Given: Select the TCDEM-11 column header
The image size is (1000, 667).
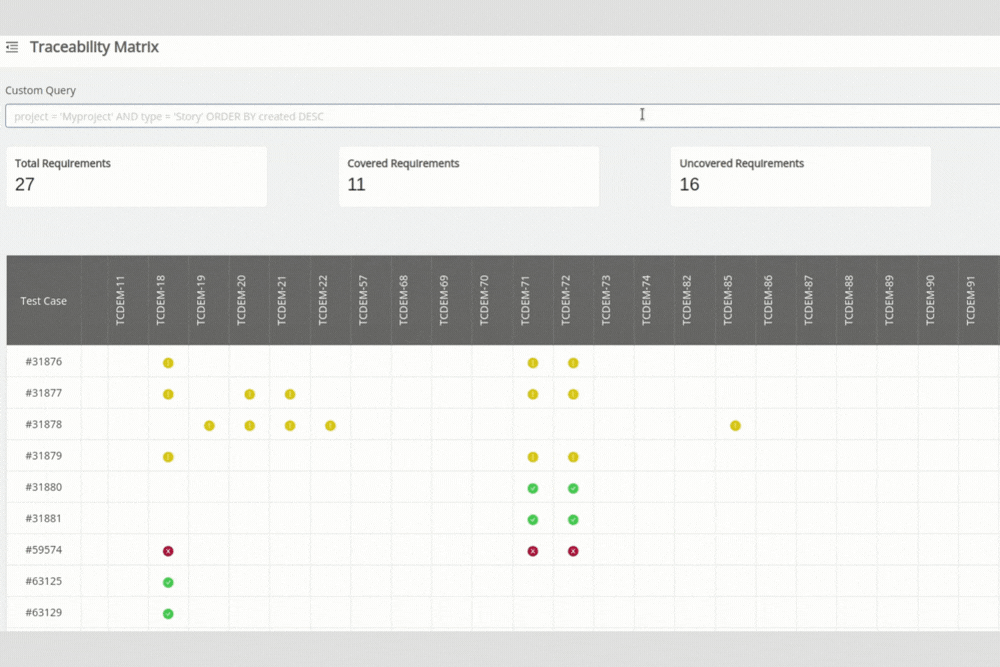Looking at the screenshot, I should pyautogui.click(x=123, y=299).
